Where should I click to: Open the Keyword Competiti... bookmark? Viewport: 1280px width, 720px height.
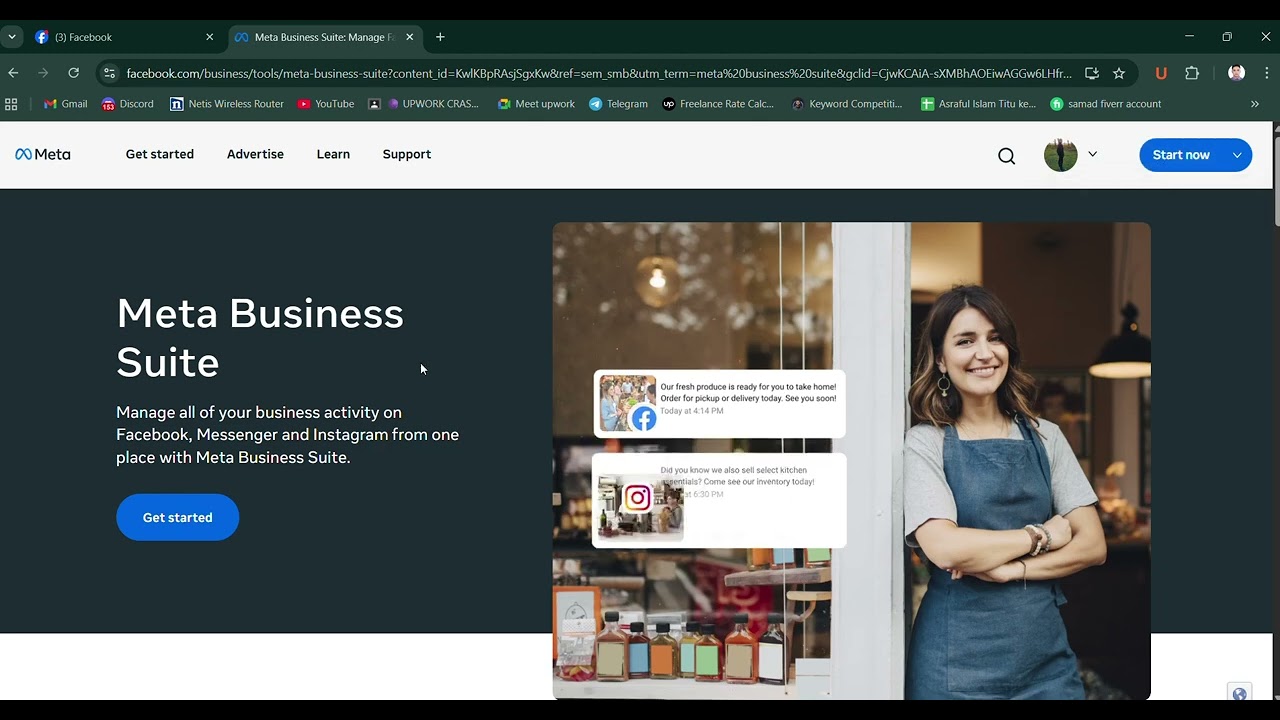847,104
